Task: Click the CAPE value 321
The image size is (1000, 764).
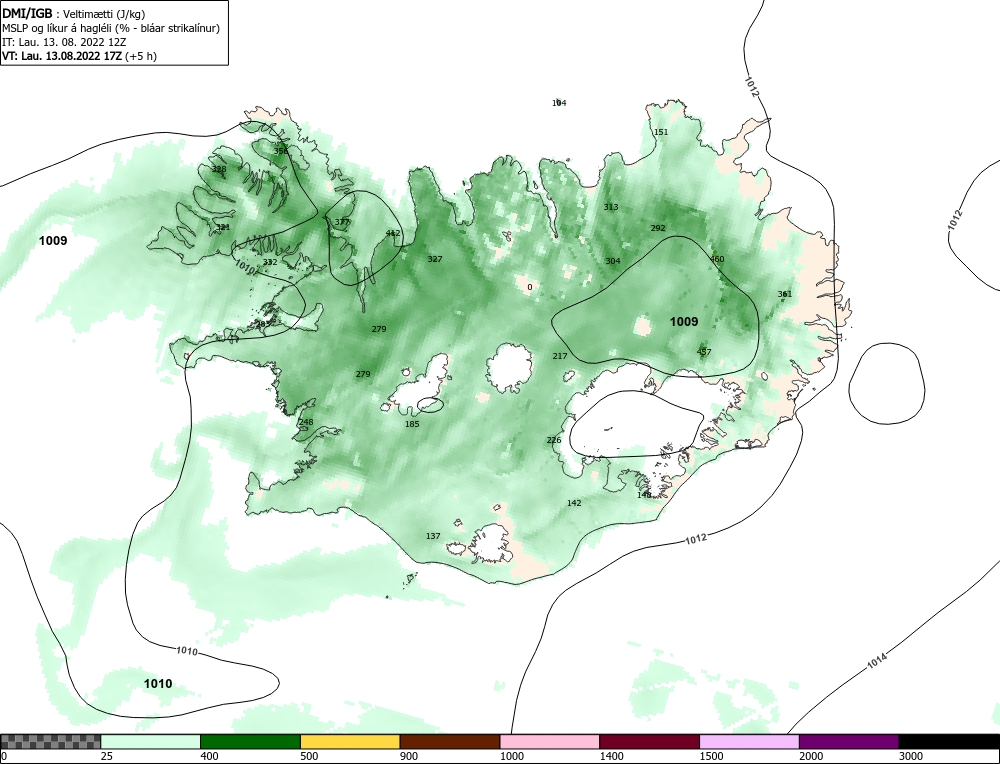Action: click(223, 227)
